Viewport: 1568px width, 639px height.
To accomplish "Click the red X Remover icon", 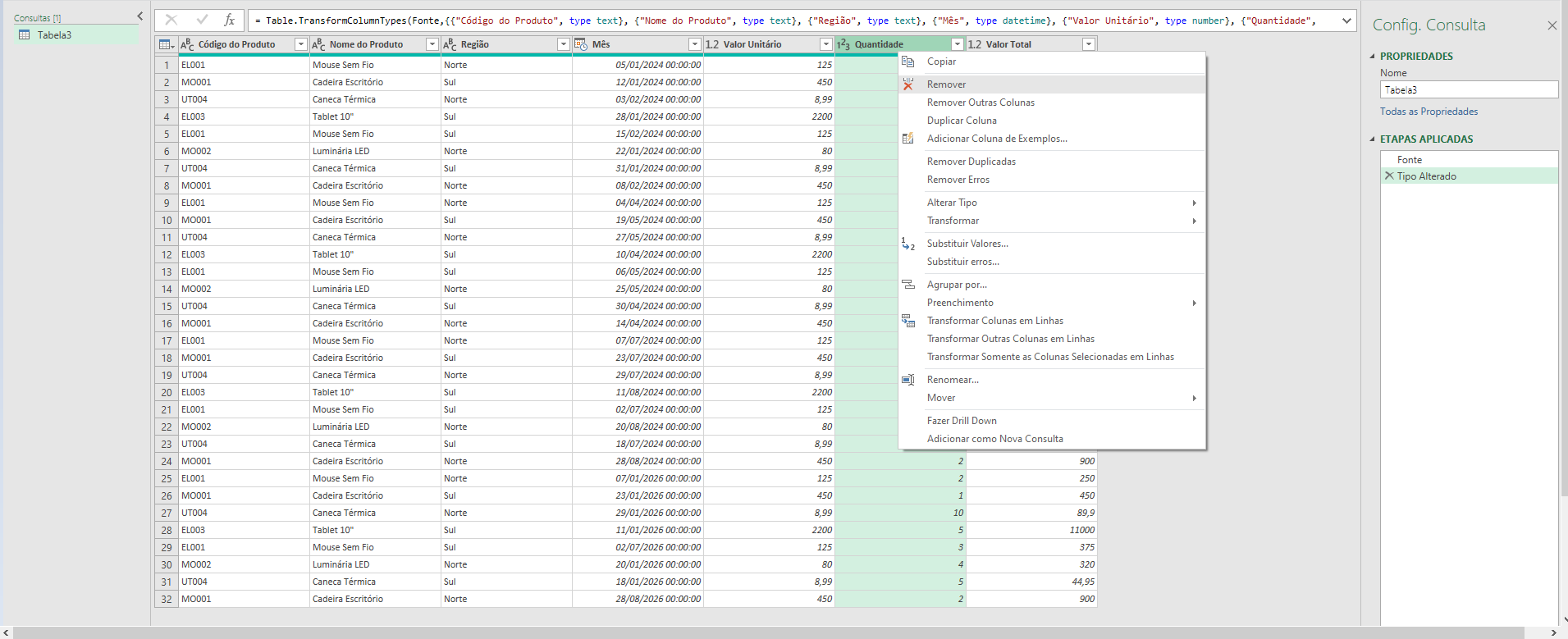I will [908, 84].
